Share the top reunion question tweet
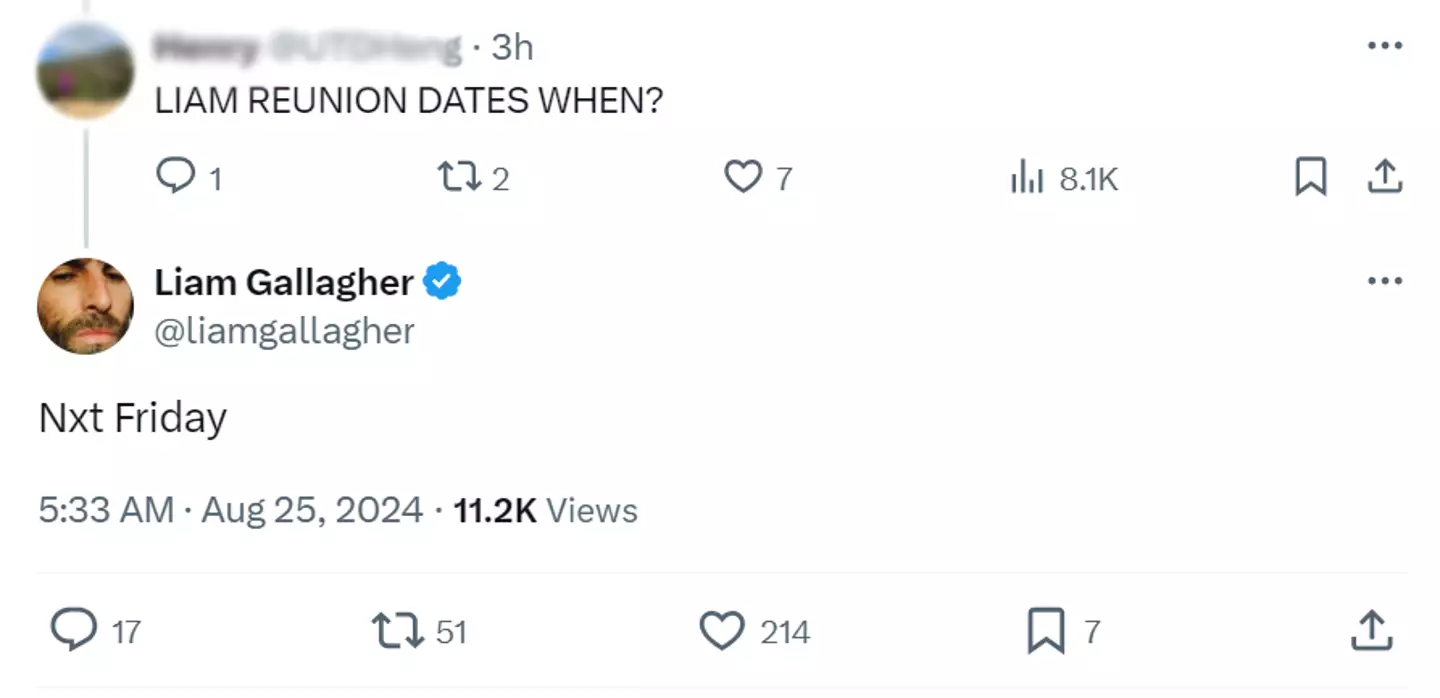The height and width of the screenshot is (698, 1440). click(1384, 177)
